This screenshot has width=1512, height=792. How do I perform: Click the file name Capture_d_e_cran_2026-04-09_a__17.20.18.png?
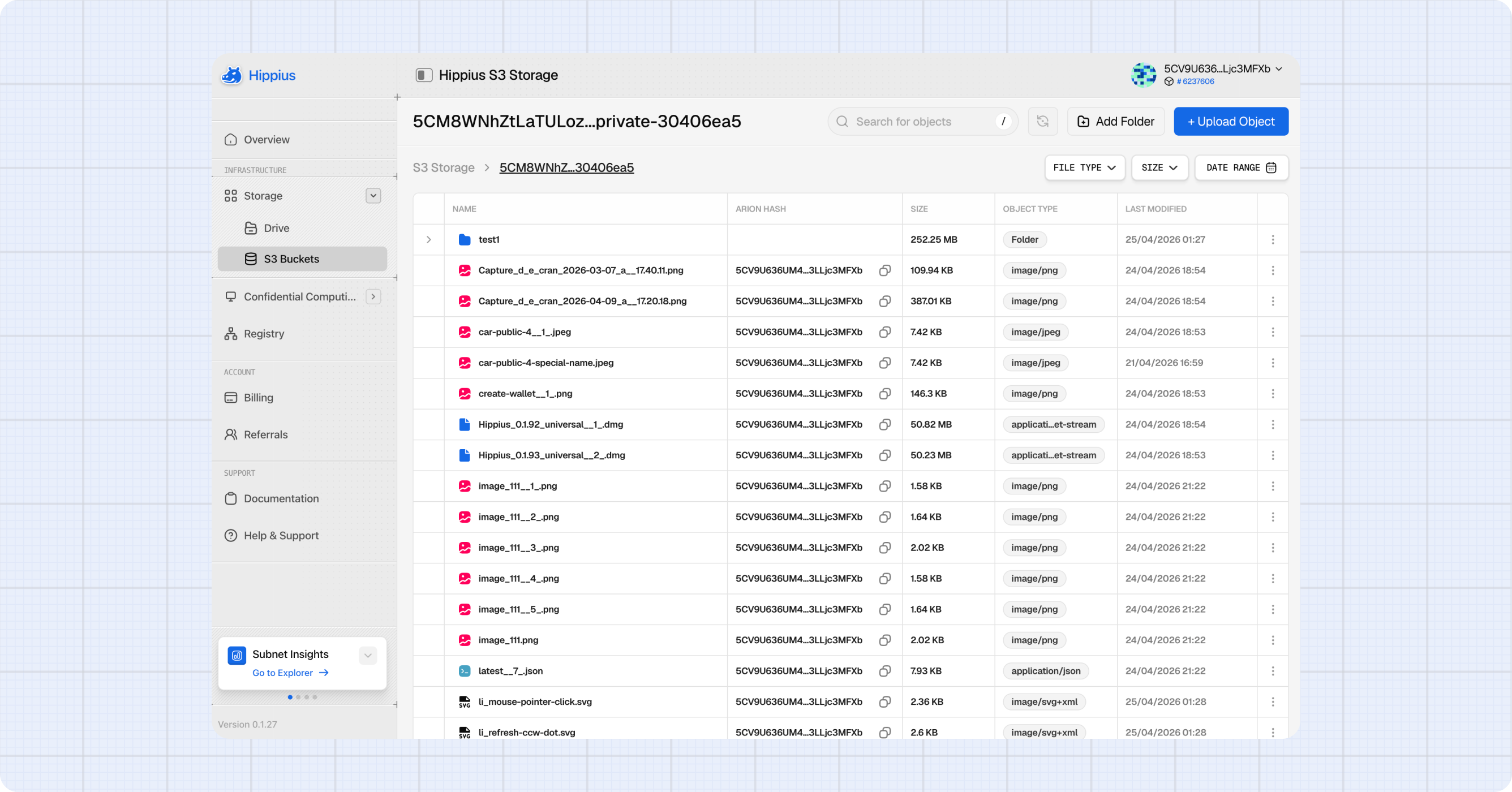(x=582, y=301)
